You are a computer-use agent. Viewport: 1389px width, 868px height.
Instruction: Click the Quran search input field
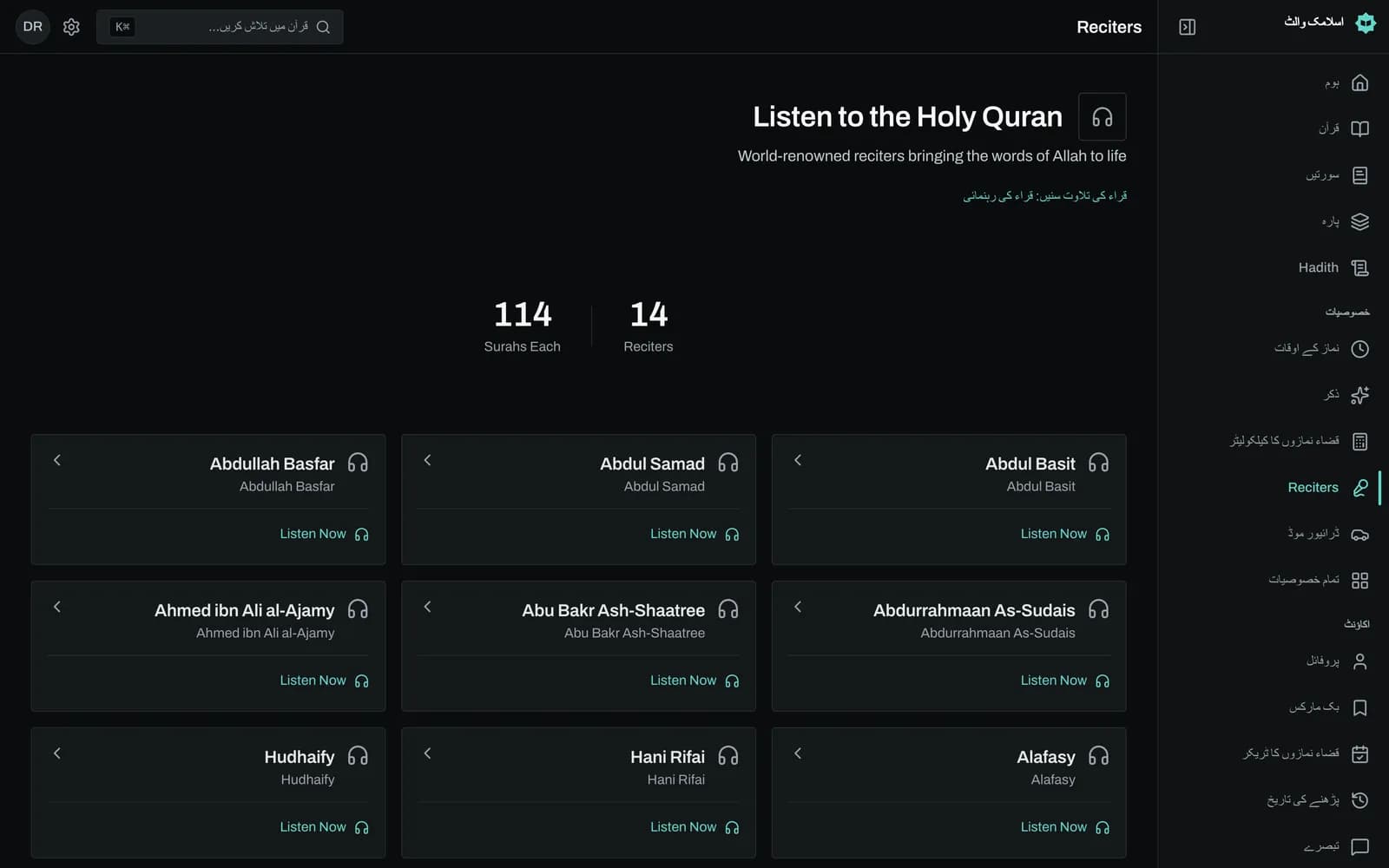click(220, 27)
